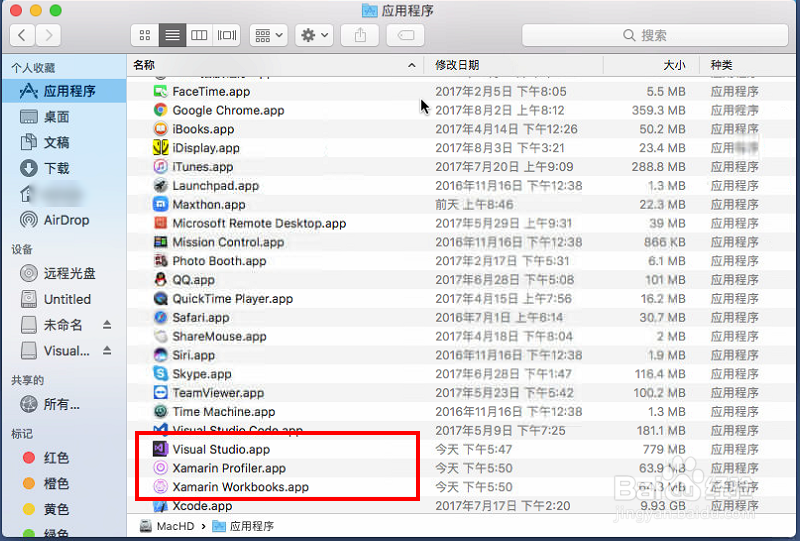Viewport: 800px width, 541px height.
Task: Eject the Visual... volume
Action: click(107, 351)
